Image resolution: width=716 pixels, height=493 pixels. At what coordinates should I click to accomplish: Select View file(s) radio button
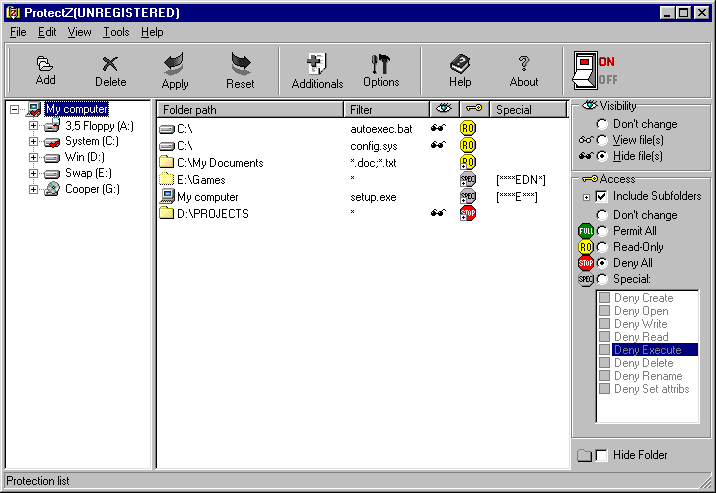point(602,140)
